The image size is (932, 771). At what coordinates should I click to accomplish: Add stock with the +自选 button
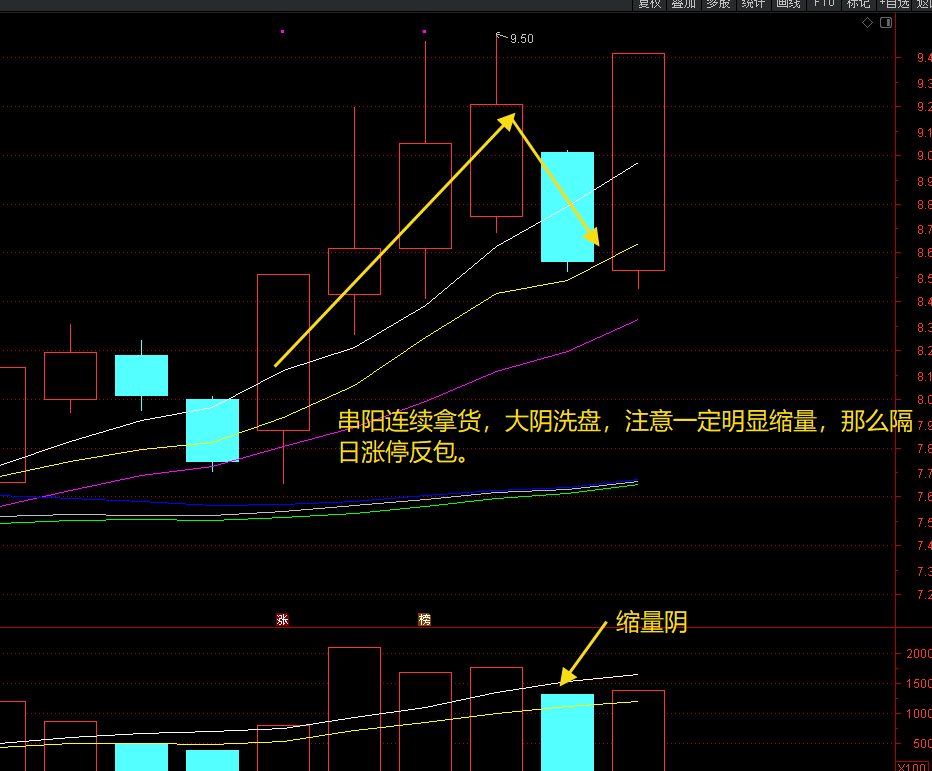895,4
